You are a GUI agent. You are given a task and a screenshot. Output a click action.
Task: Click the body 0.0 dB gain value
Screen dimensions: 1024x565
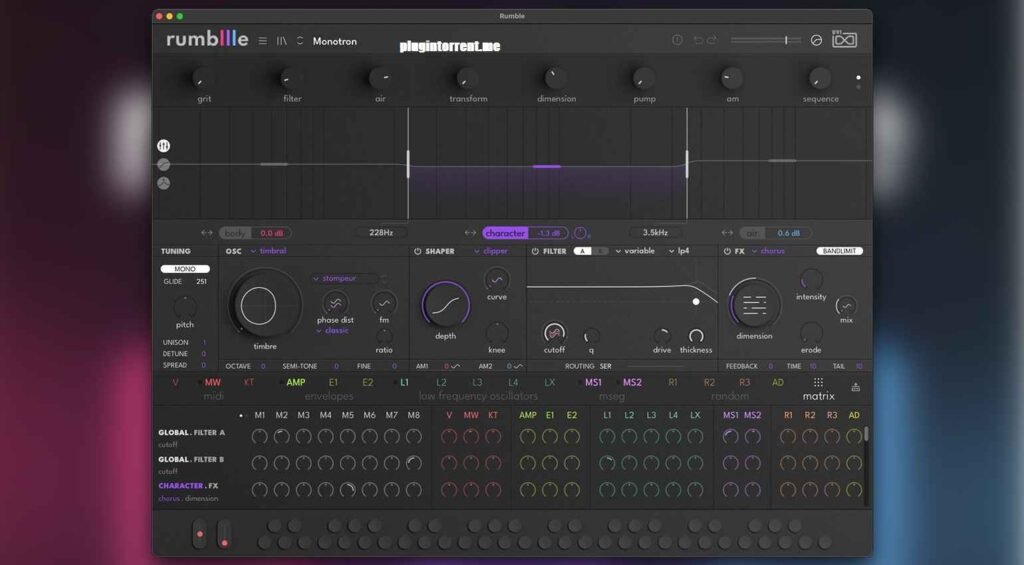(272, 233)
